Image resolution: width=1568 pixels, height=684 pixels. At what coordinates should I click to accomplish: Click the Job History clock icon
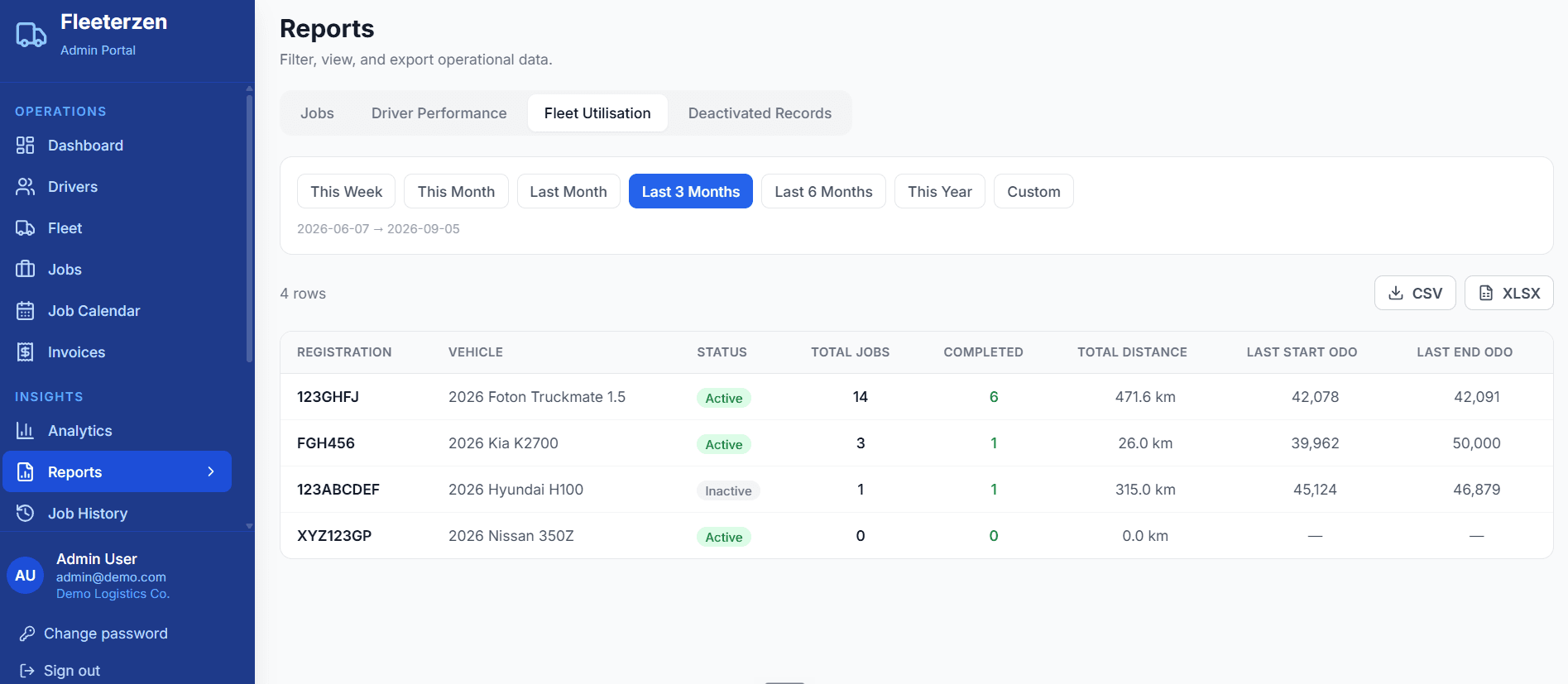click(26, 514)
